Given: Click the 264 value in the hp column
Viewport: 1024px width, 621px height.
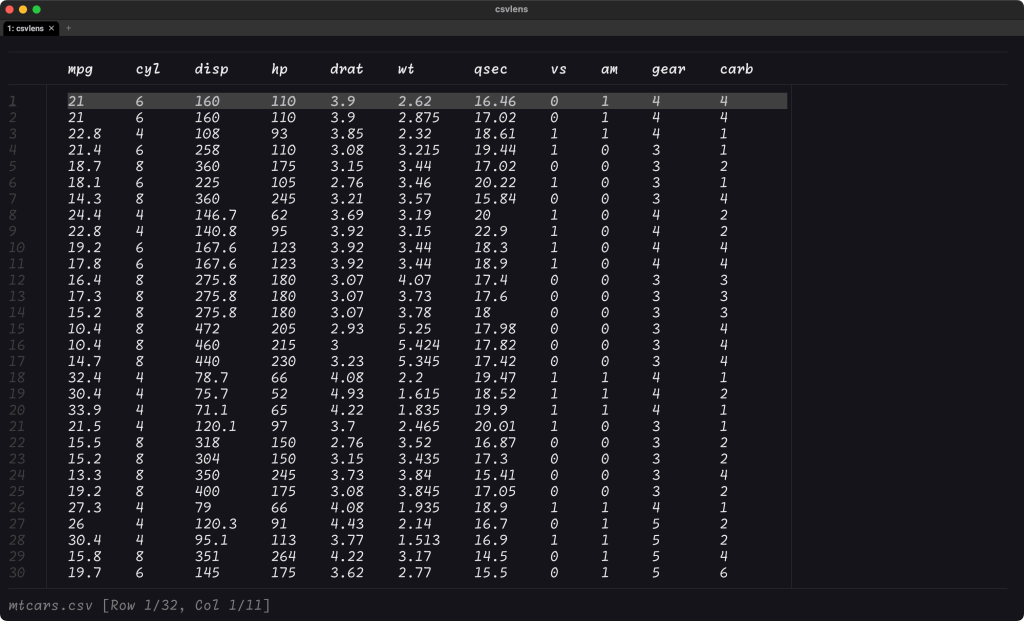Looking at the screenshot, I should pos(283,557).
